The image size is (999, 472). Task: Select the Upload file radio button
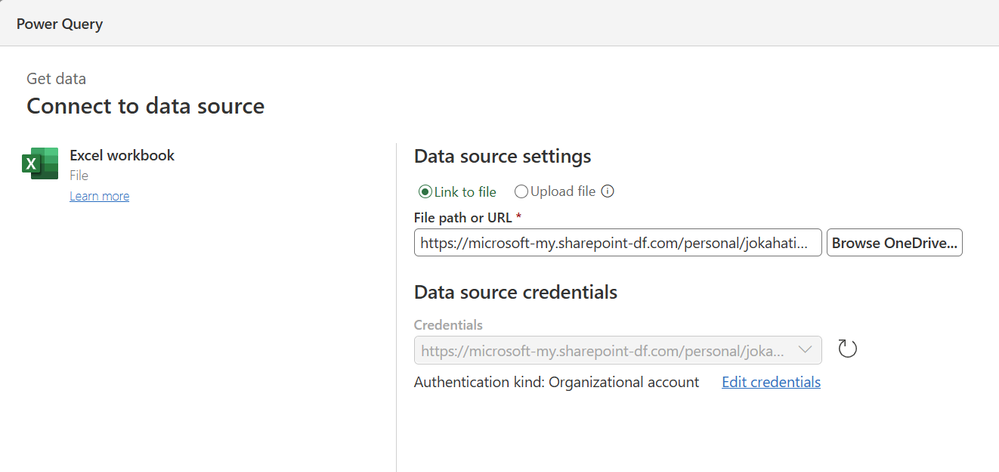521,192
